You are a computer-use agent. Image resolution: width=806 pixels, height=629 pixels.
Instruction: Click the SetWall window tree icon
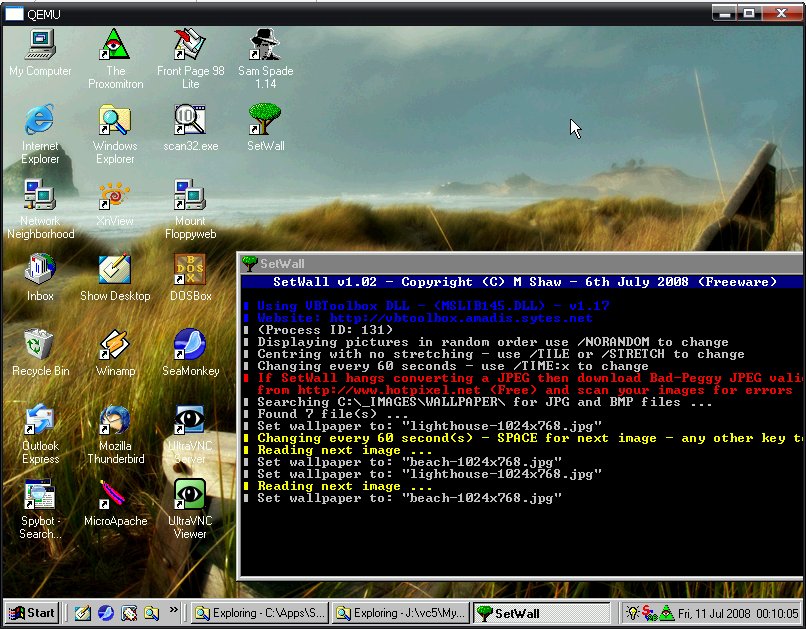coord(249,264)
